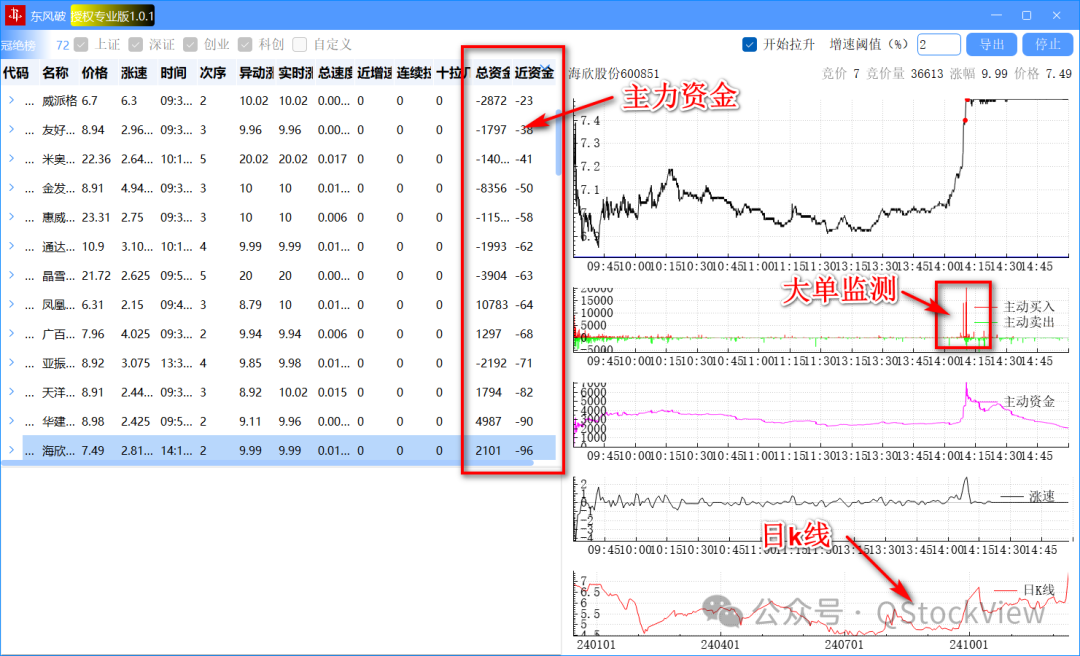Select the price cell 22.36
The height and width of the screenshot is (656, 1080).
(97, 159)
